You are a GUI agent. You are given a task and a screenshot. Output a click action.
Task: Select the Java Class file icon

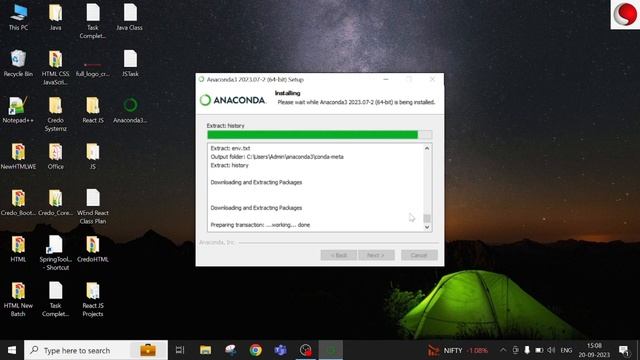coord(129,16)
